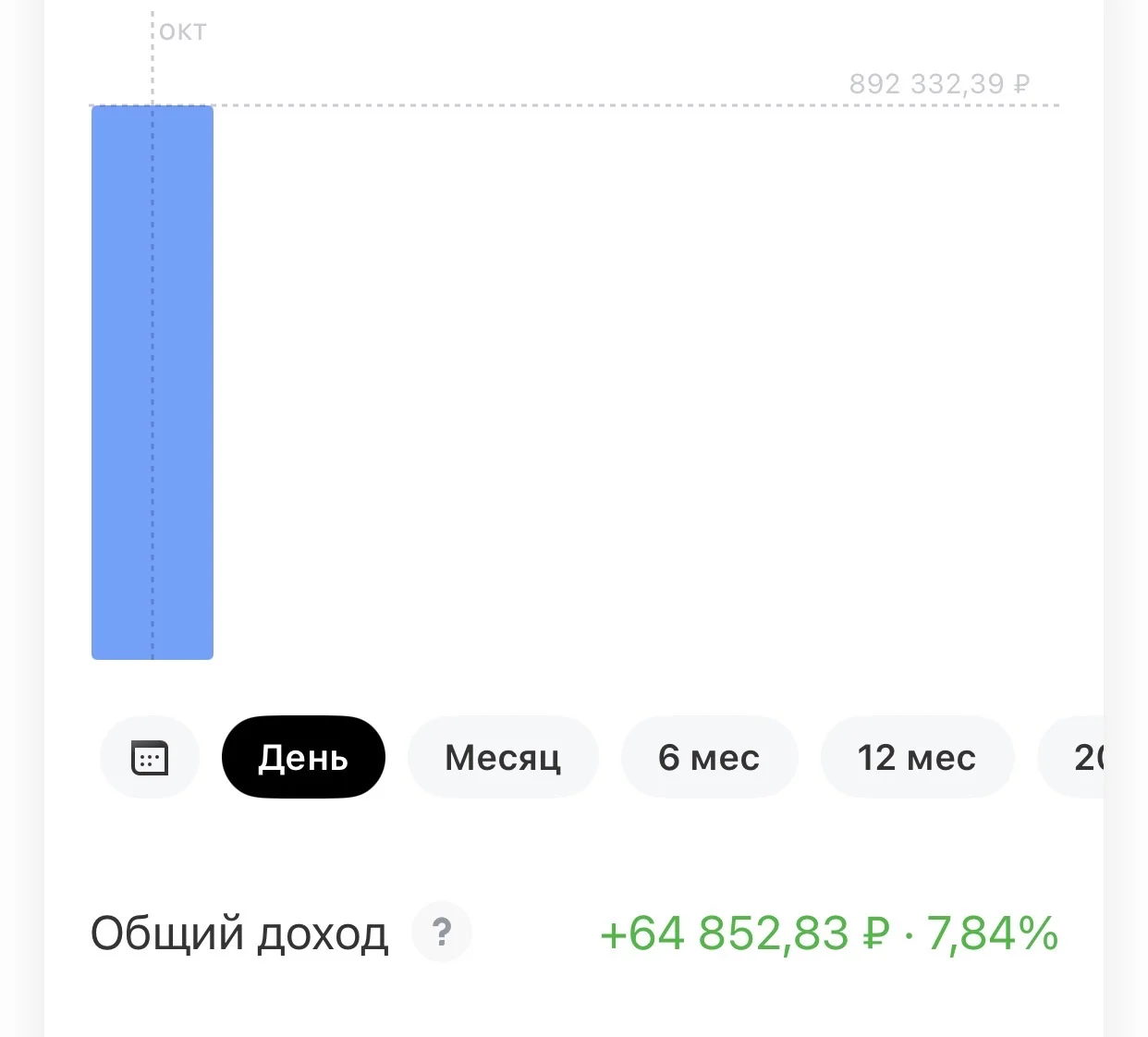Viewport: 1148px width, 1037px height.
Task: Choose the 6 мес range
Action: pyautogui.click(x=709, y=757)
